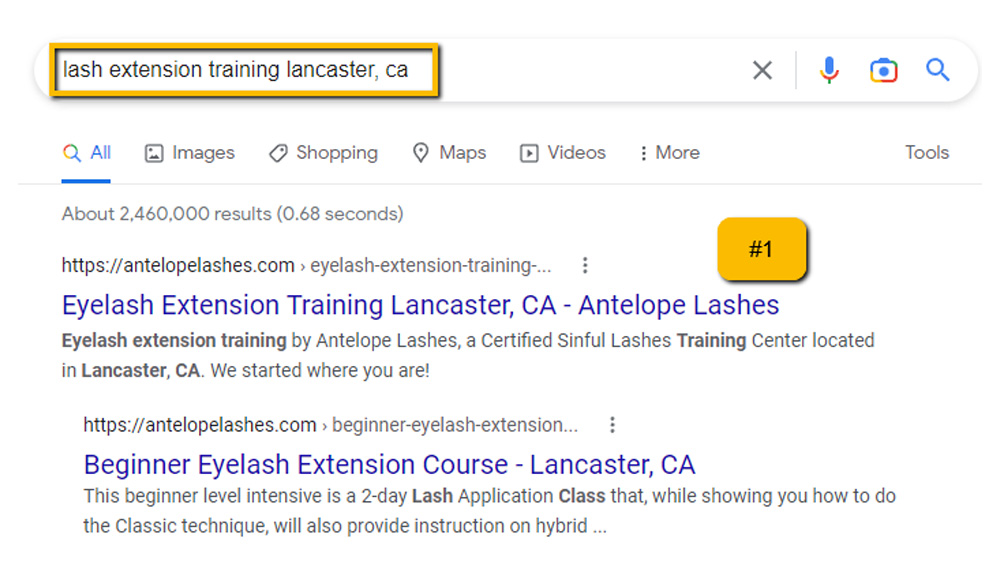Open search by image camera icon
Viewport: 1000px width, 562px height.
[883, 70]
